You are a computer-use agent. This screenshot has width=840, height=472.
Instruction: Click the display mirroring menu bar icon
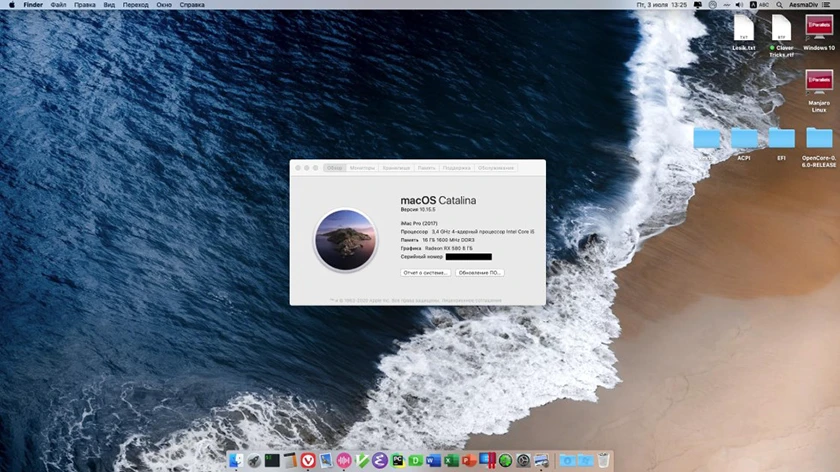(698, 5)
